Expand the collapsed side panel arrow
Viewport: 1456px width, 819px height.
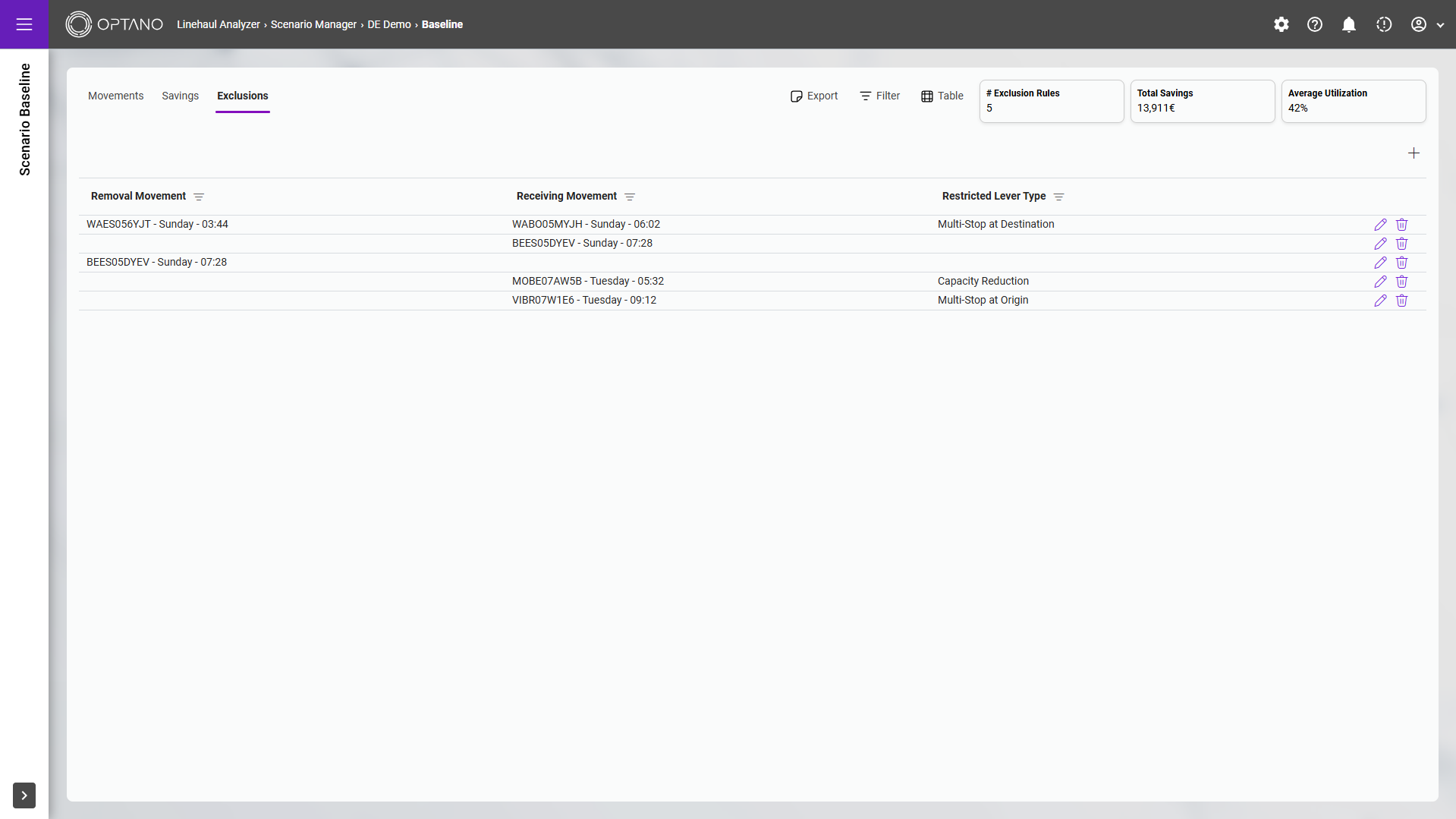pos(24,795)
